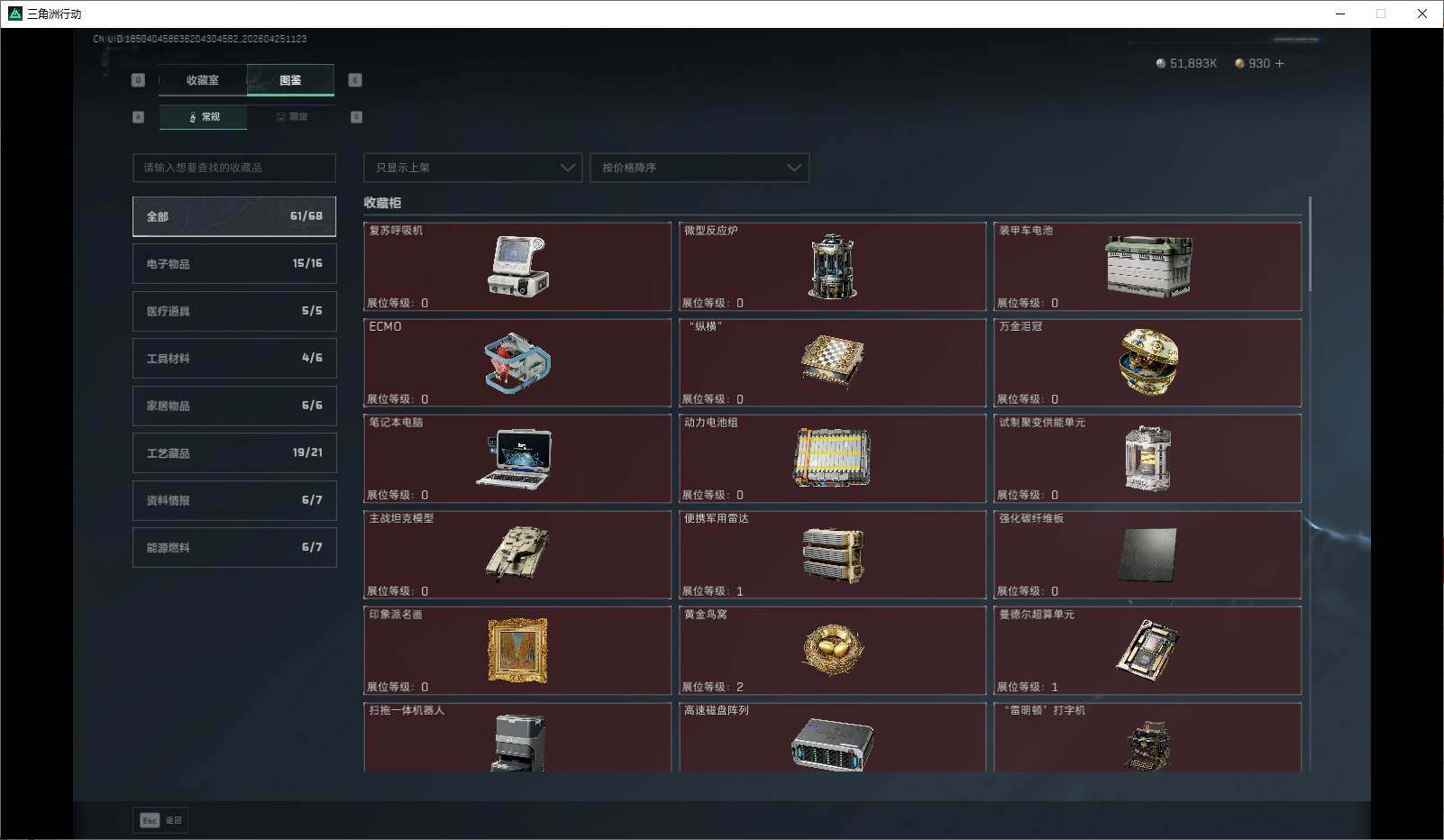The width and height of the screenshot is (1444, 840).
Task: Click the item list vertical scrollbar
Action: click(x=1310, y=244)
